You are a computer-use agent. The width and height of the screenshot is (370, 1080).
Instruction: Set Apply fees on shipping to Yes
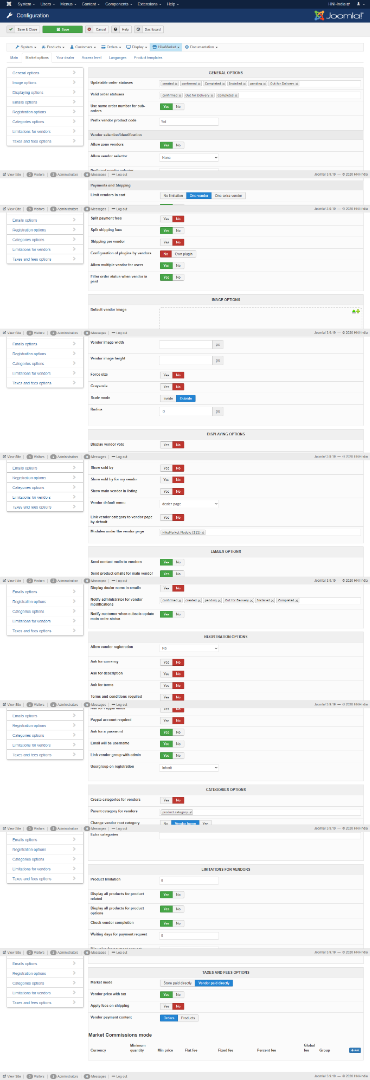166,1006
